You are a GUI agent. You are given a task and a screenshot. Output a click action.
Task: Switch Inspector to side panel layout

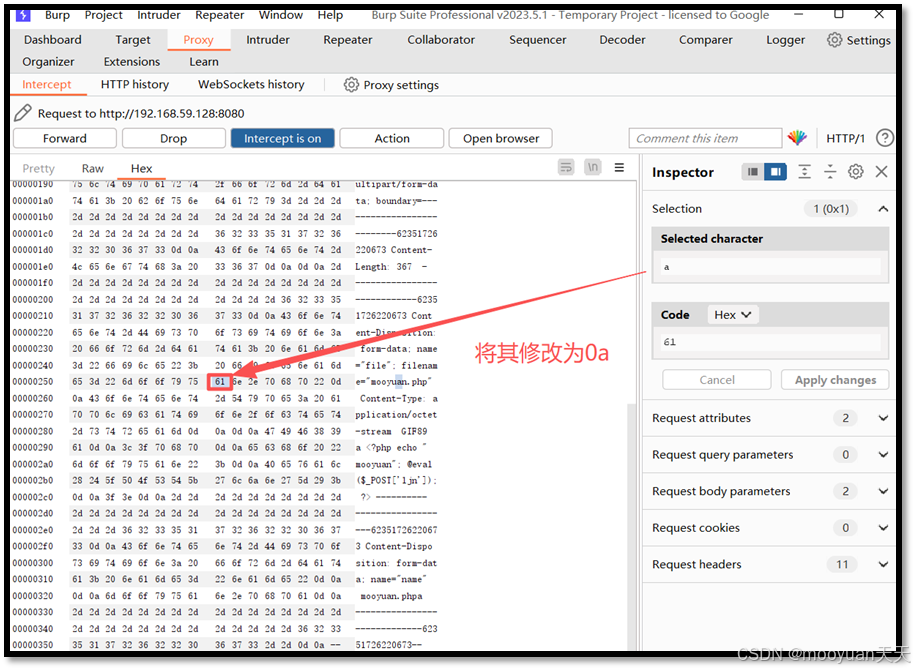[x=776, y=172]
